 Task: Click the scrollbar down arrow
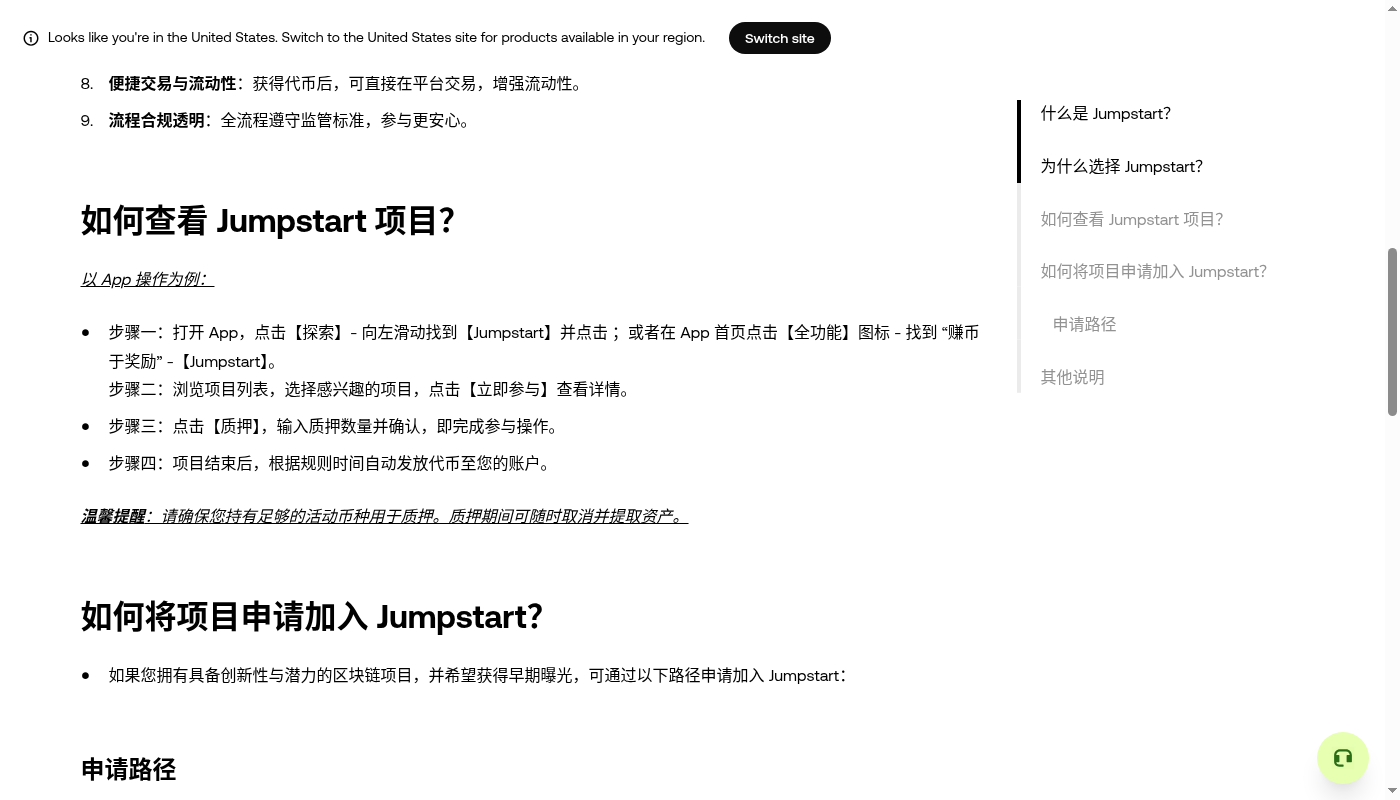pos(1392,793)
